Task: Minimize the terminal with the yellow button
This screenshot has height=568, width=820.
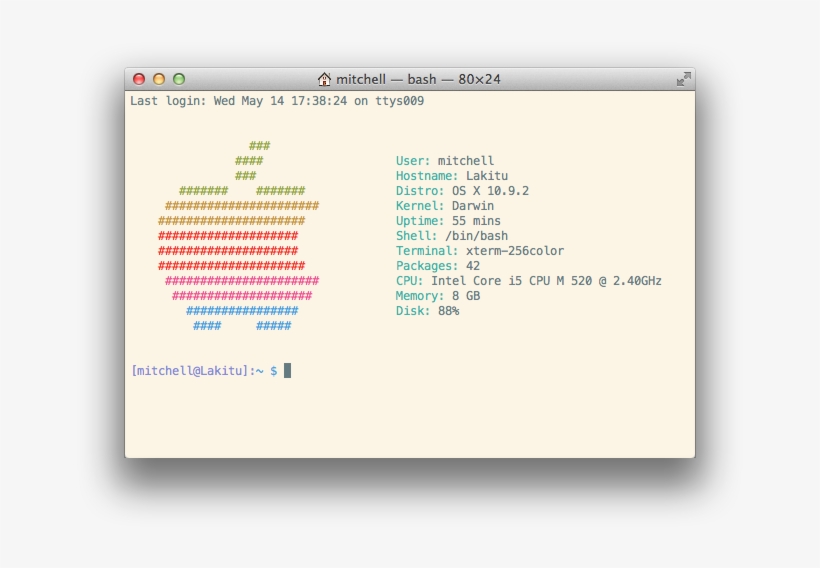Action: 159,79
